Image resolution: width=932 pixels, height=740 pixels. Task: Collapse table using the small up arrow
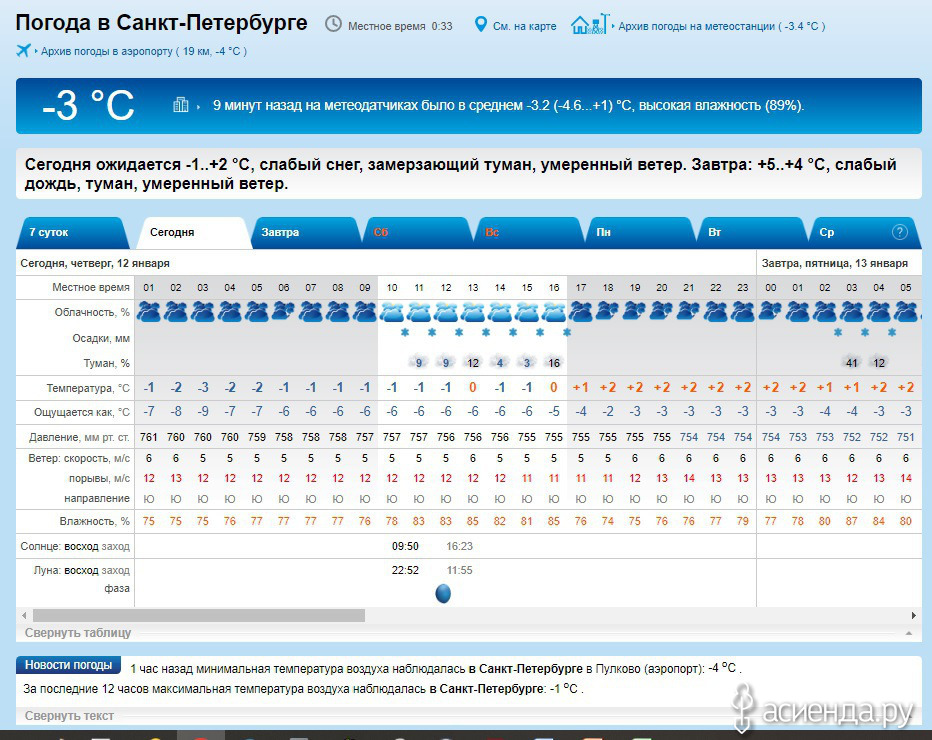909,634
